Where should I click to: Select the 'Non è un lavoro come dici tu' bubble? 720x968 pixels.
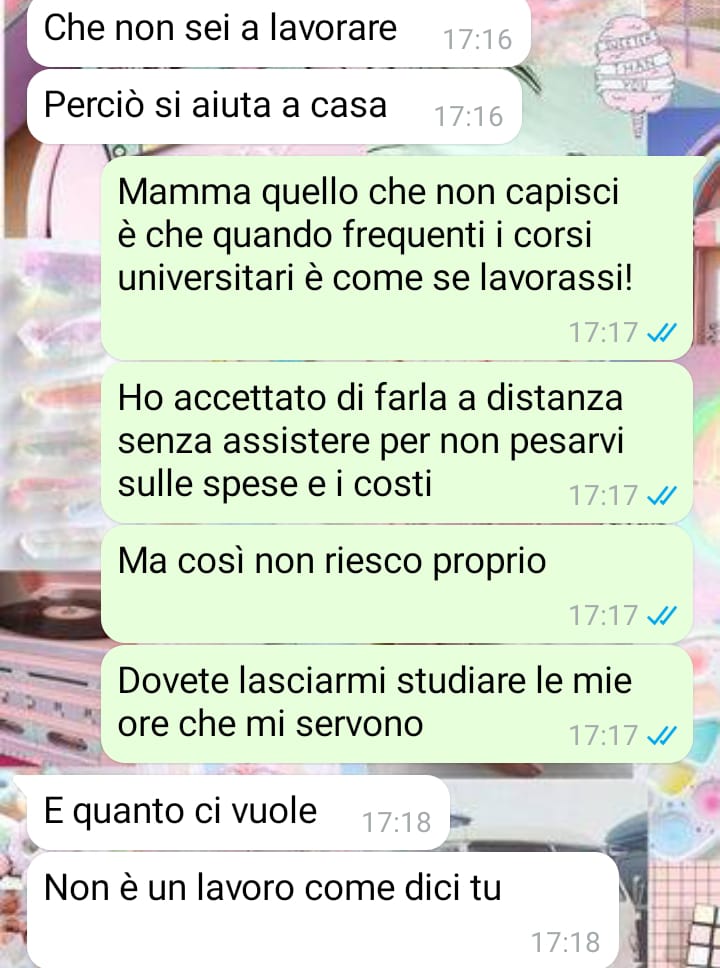click(x=323, y=911)
